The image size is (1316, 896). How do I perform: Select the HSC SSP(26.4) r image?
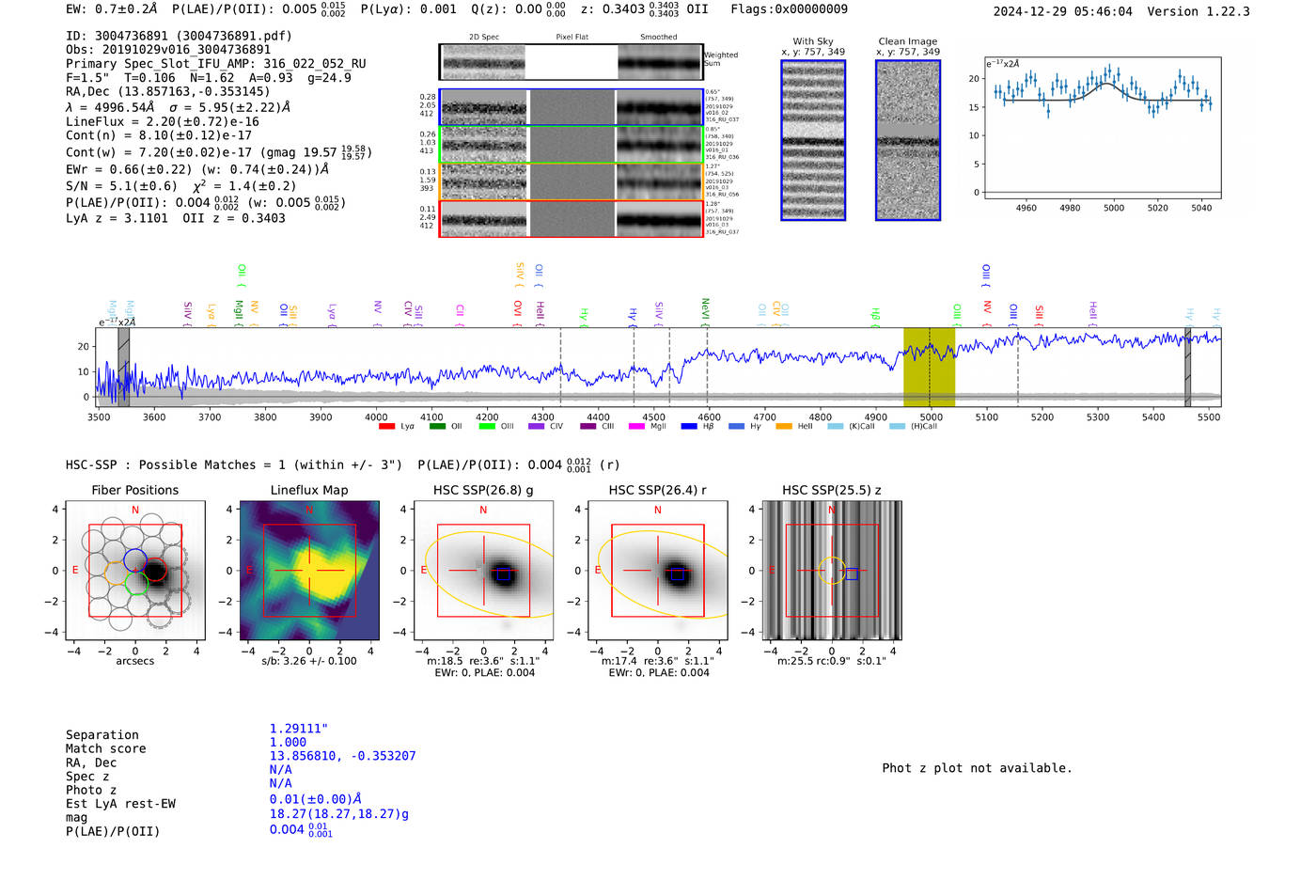(x=658, y=571)
